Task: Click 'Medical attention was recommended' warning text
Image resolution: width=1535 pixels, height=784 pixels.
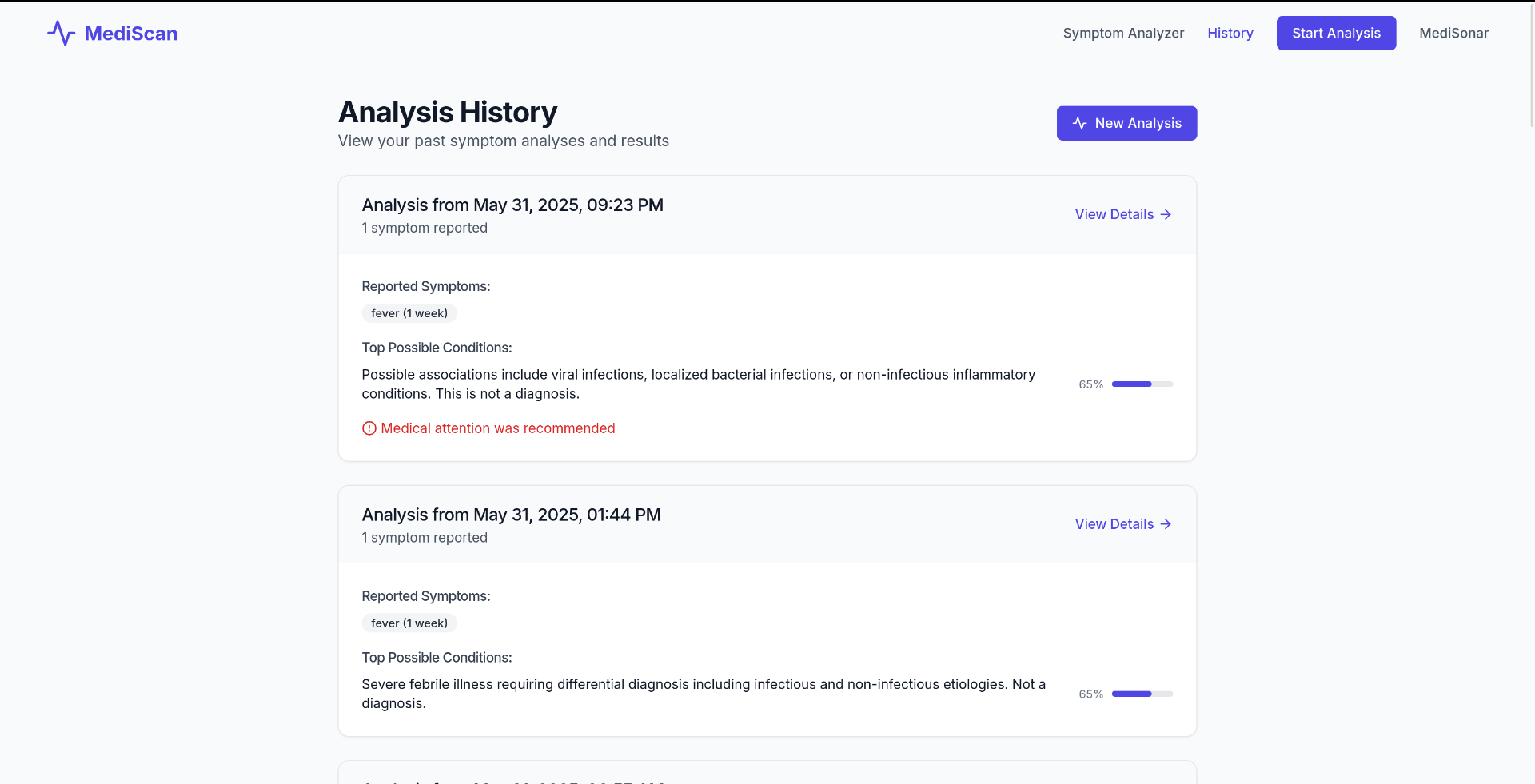Action: tap(498, 428)
